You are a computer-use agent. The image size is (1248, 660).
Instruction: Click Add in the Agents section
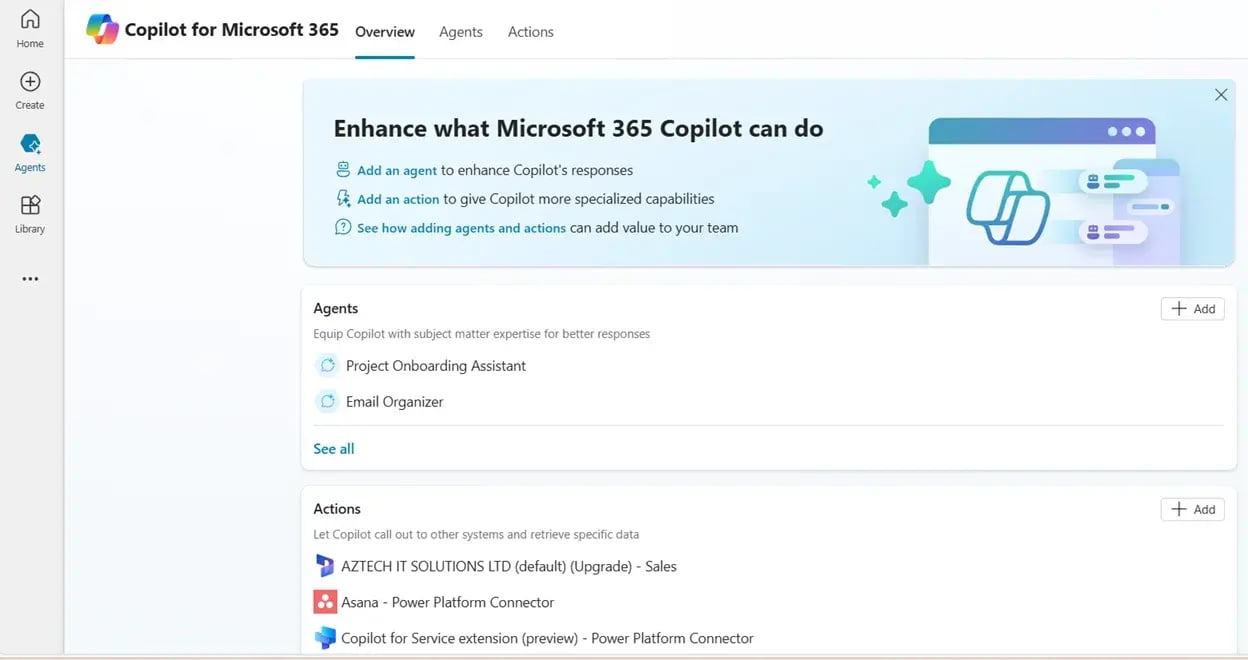click(1192, 308)
